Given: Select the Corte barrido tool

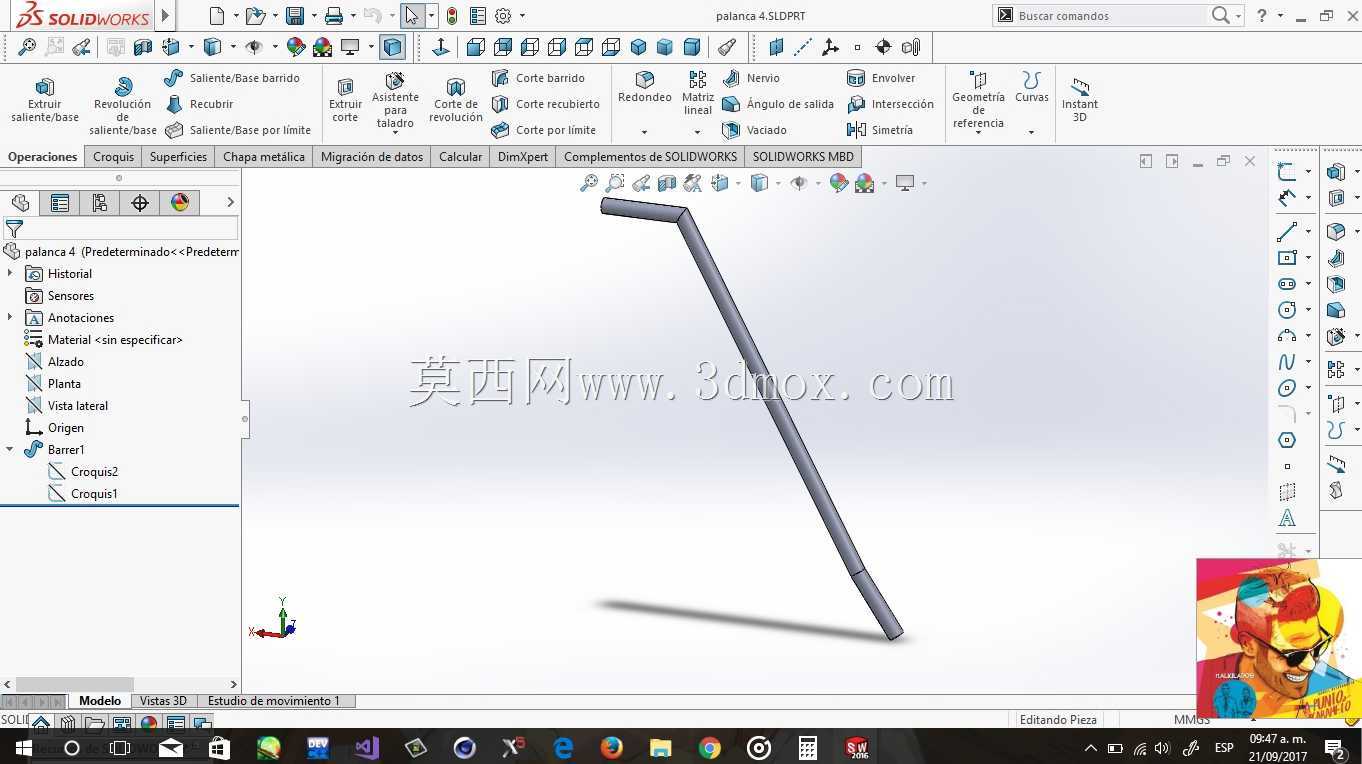Looking at the screenshot, I should click(538, 78).
